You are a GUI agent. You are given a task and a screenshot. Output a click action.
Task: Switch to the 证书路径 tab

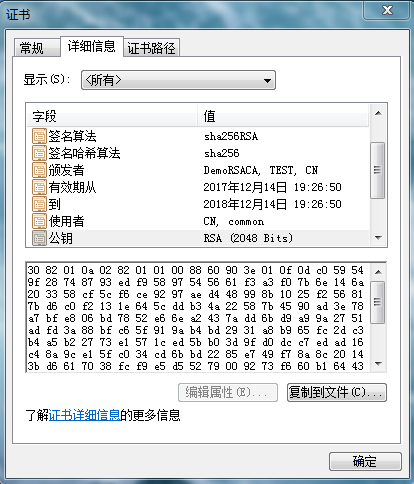(152, 48)
